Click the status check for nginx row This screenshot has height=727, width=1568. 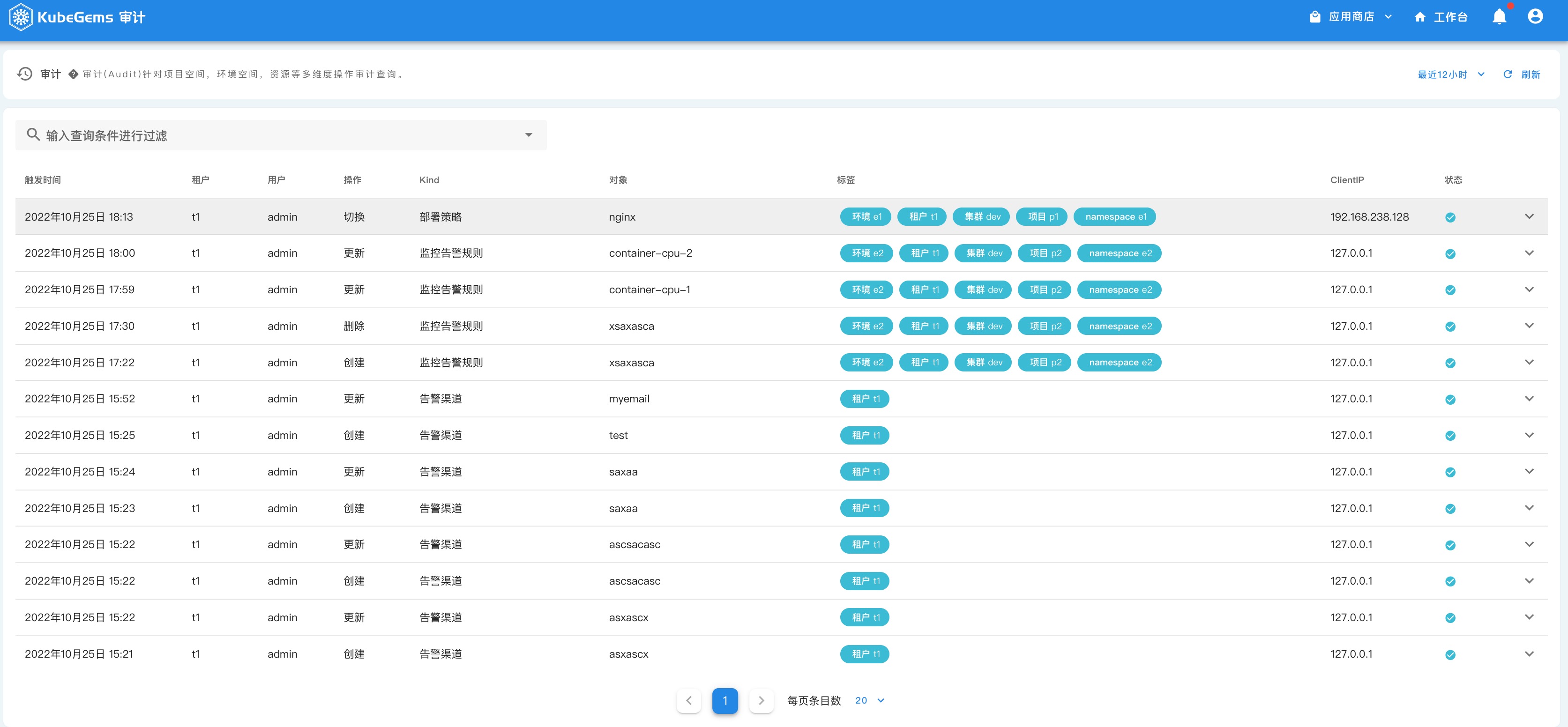coord(1450,217)
